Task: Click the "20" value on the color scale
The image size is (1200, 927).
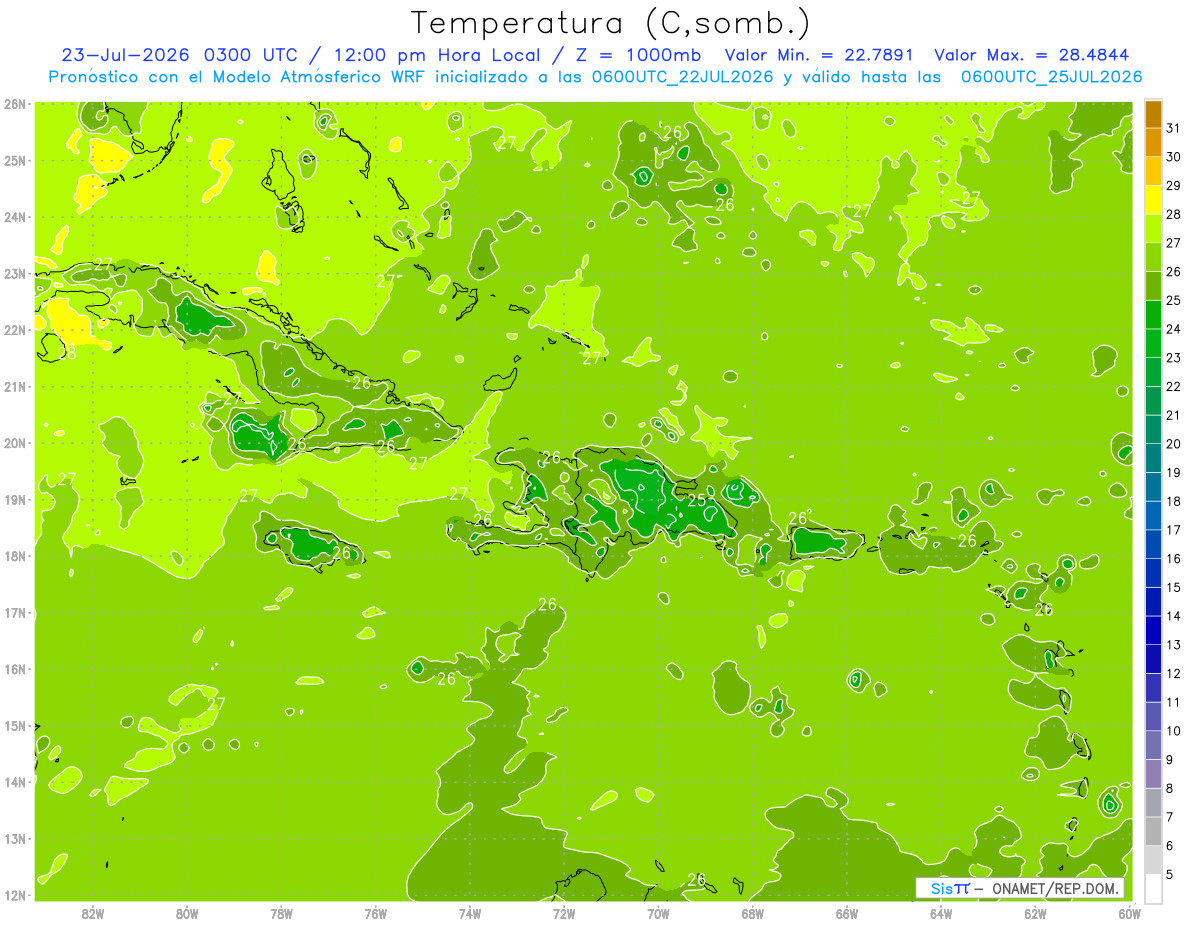Action: click(1174, 444)
